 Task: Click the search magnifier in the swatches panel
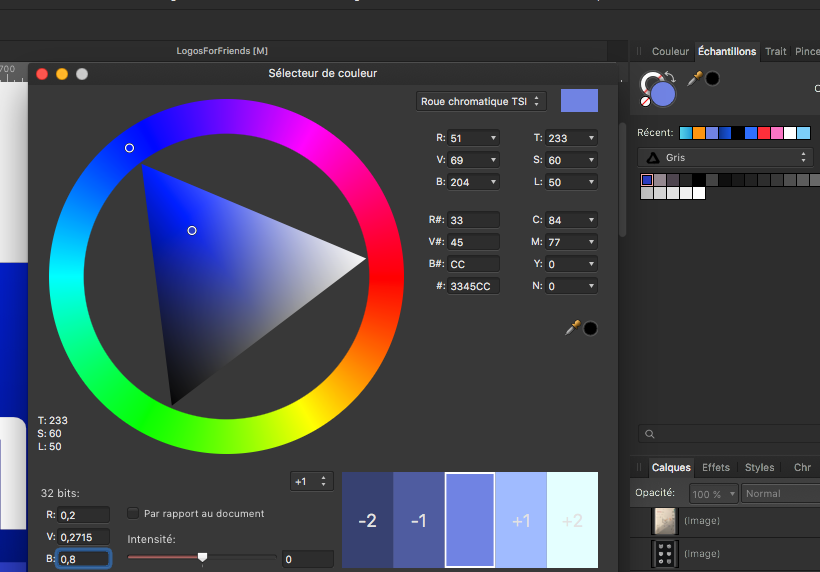point(650,434)
